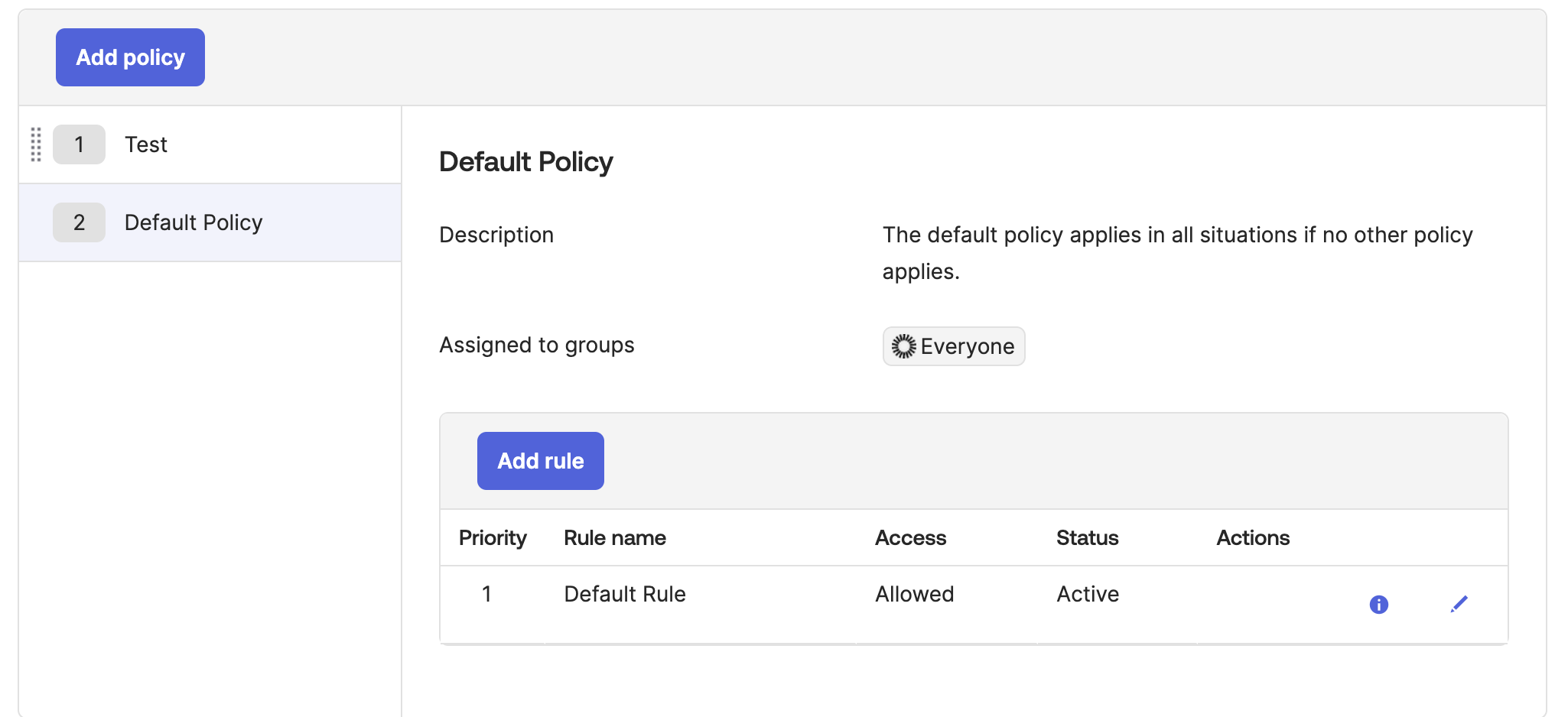Image resolution: width=1568 pixels, height=717 pixels.
Task: Click the Priority column header
Action: 493,537
